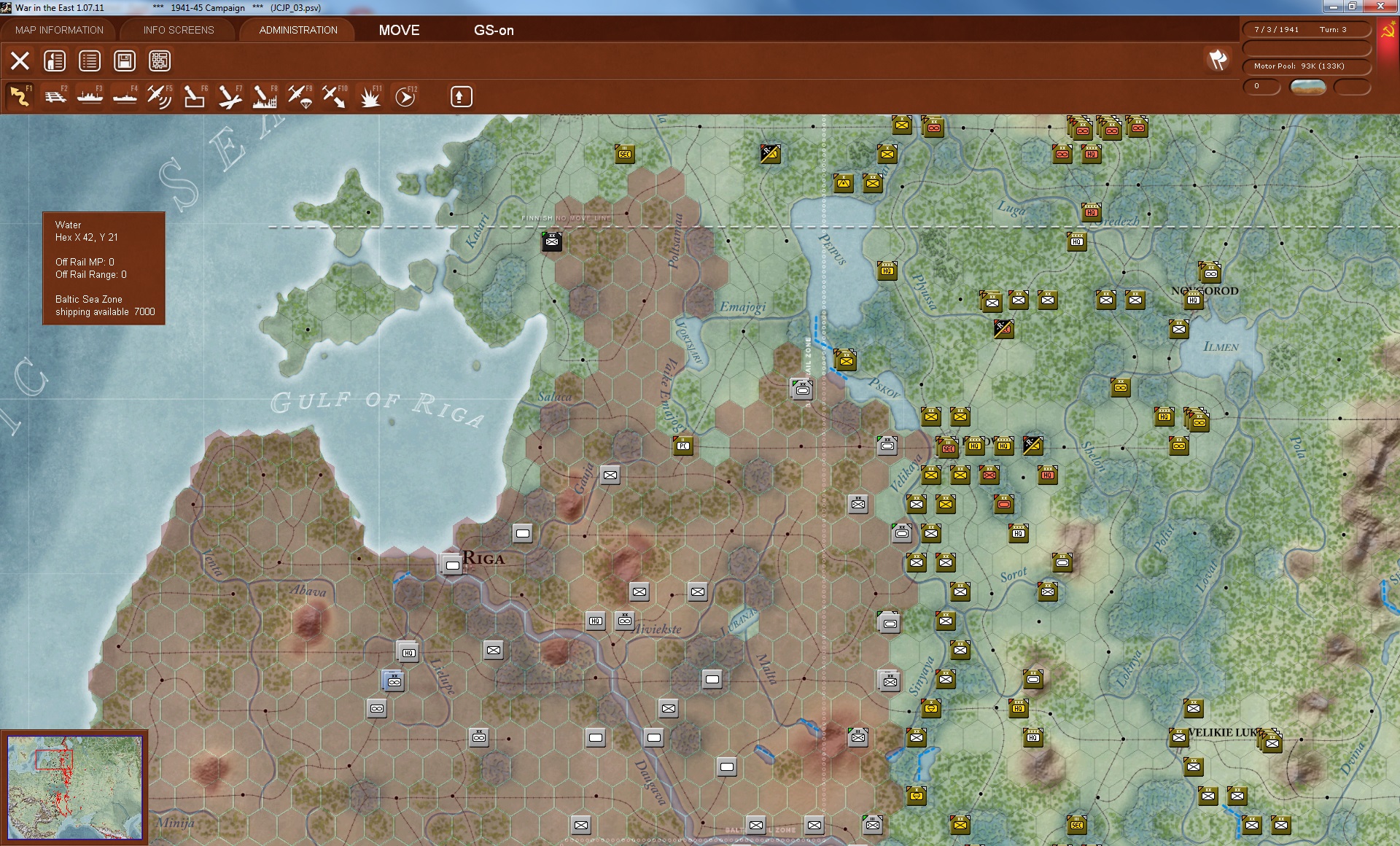Click the date and Turn 3 display
1400x846 pixels.
pos(1307,29)
